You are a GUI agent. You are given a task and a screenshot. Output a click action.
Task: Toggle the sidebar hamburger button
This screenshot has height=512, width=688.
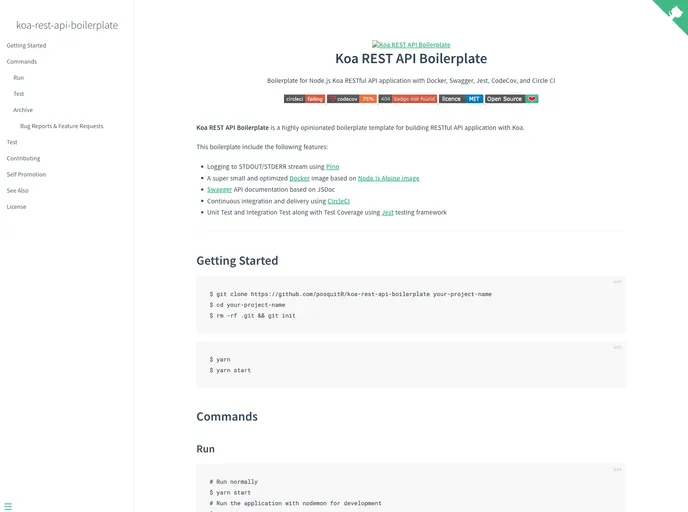click(x=8, y=506)
